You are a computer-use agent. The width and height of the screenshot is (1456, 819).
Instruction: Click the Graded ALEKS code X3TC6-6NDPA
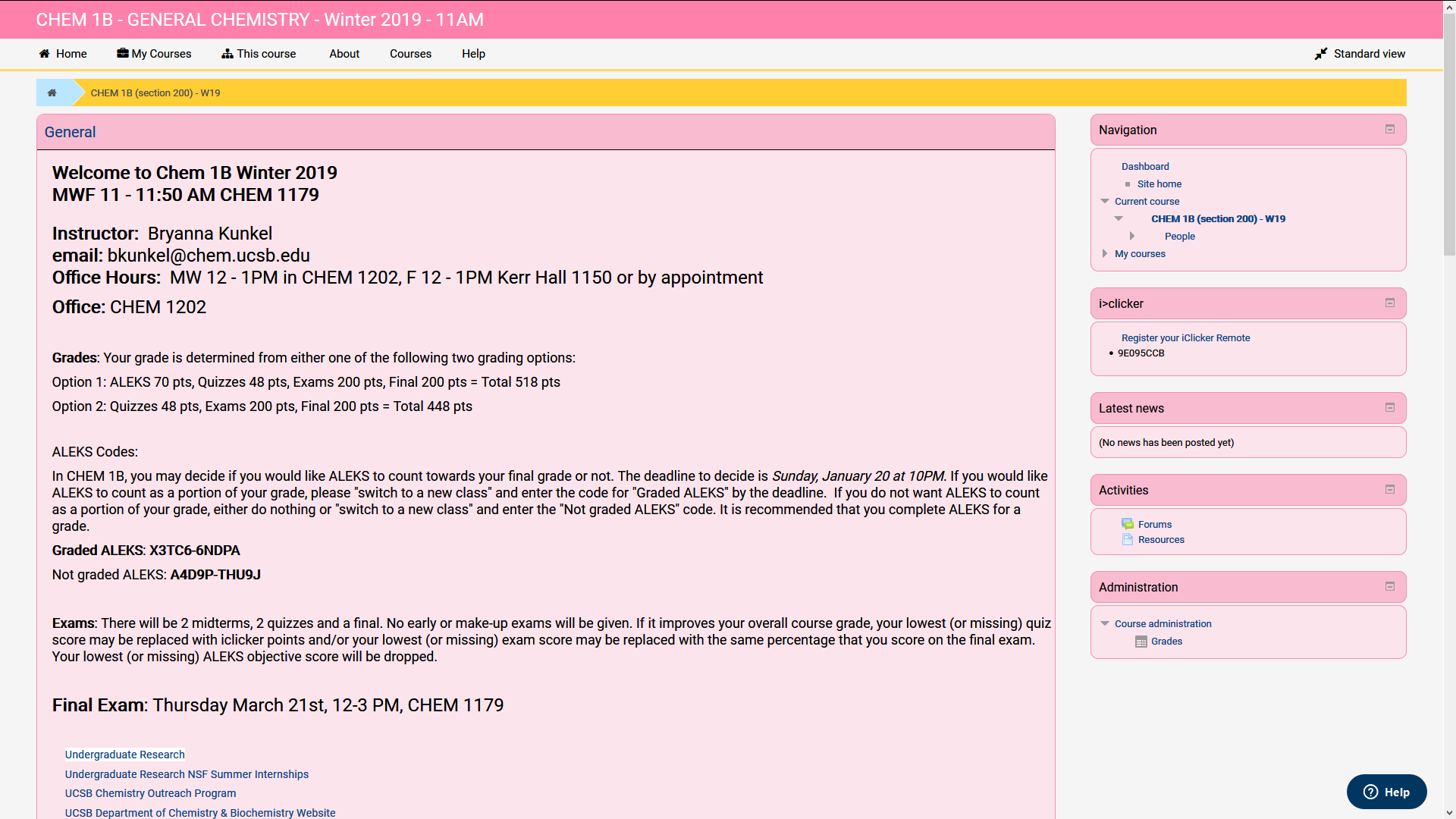click(194, 551)
